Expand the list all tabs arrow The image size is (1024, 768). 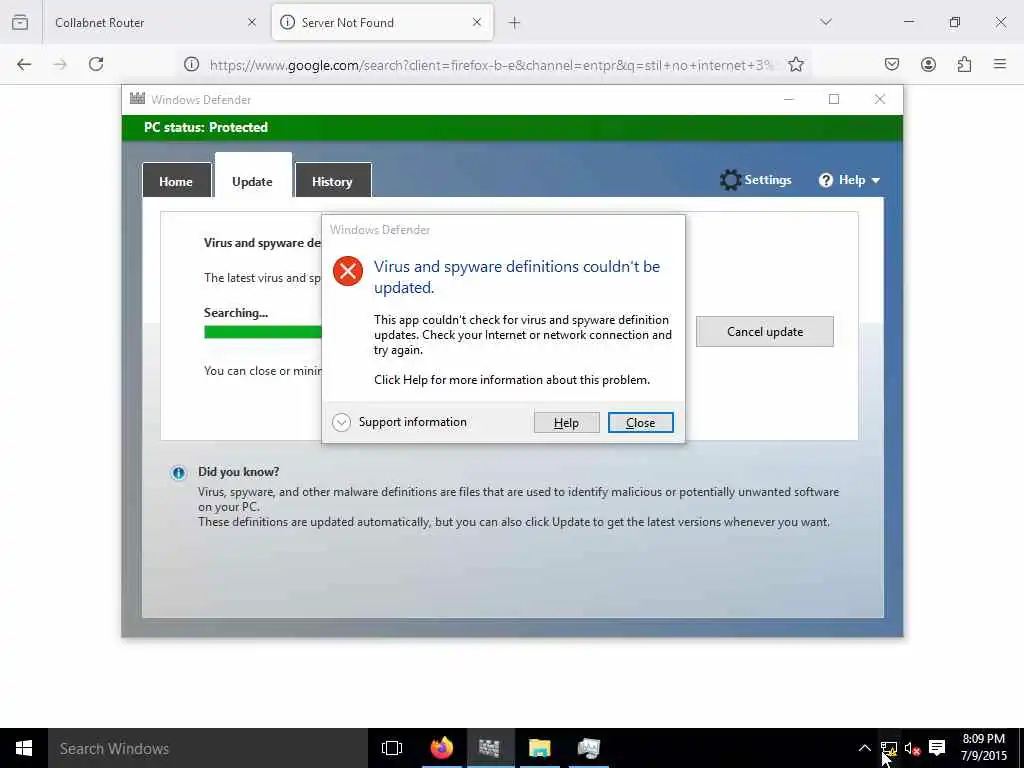826,22
